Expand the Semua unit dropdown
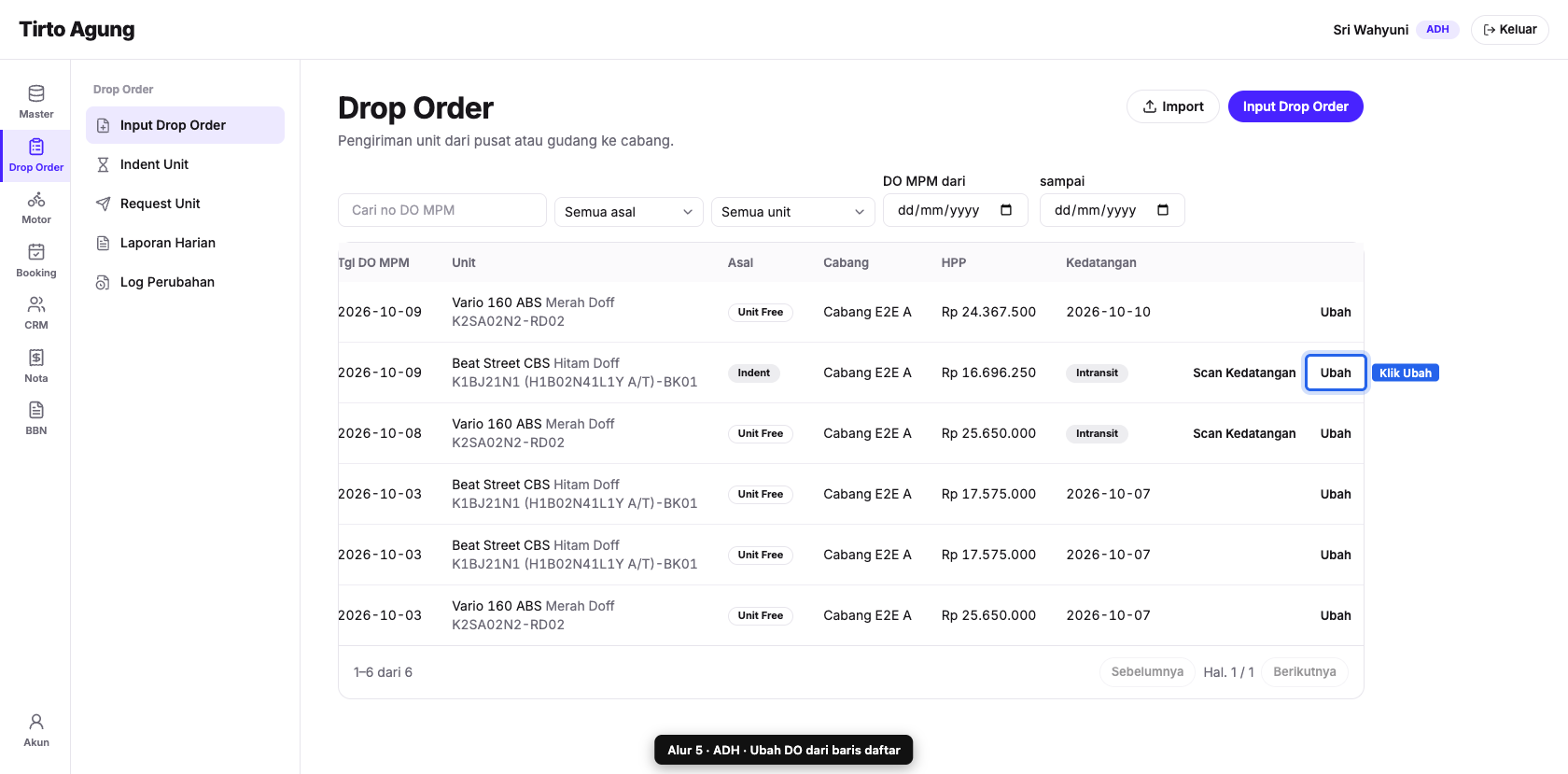 pyautogui.click(x=793, y=212)
